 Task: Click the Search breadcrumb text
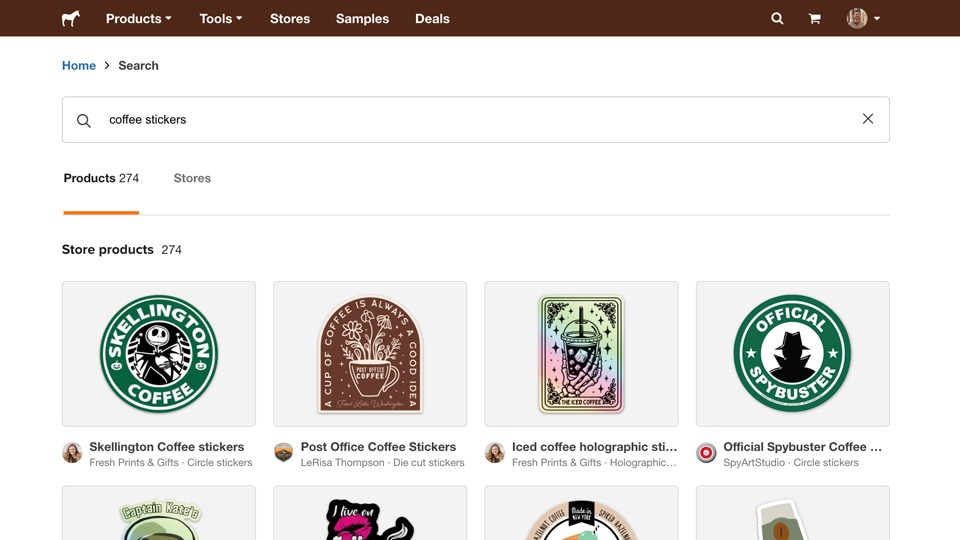coord(138,66)
